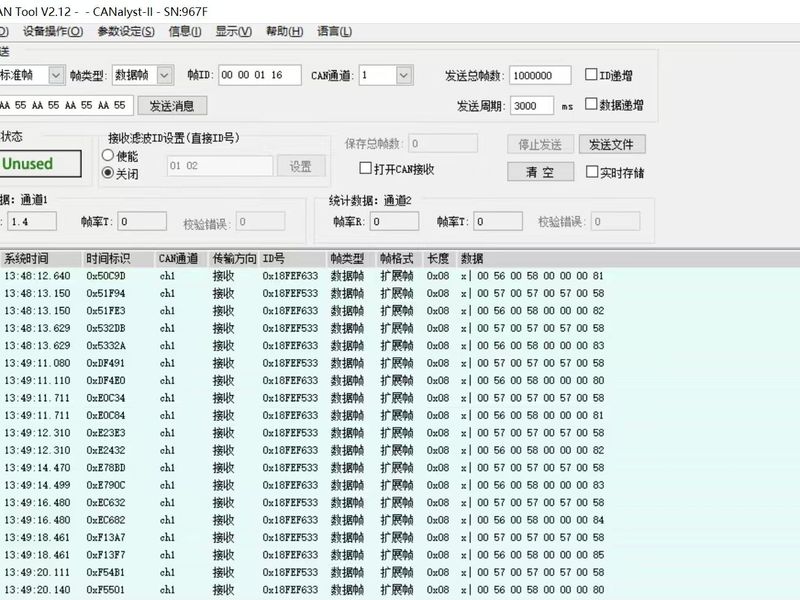The image size is (800, 600).
Task: Edit the 发送总帧数 field showing 1000000
Action: [540, 76]
